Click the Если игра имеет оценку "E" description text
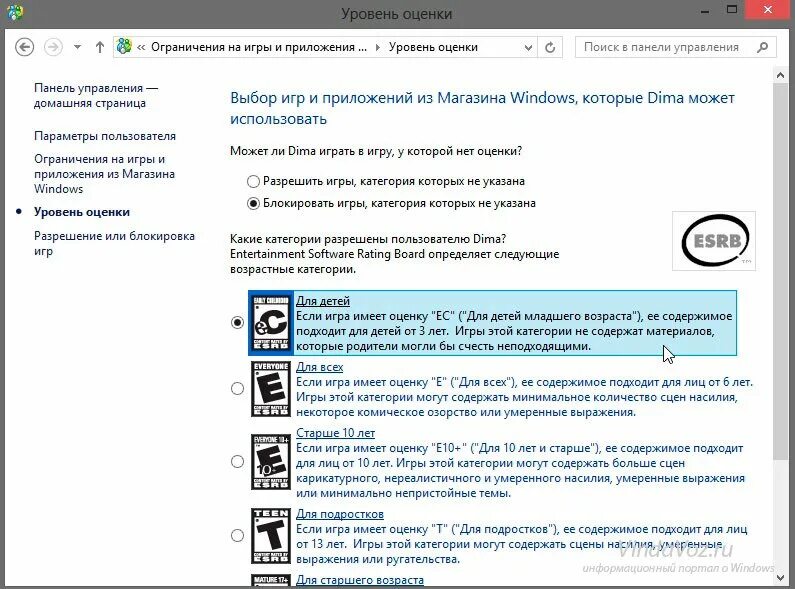Viewport: 795px width, 589px height. coord(525,397)
